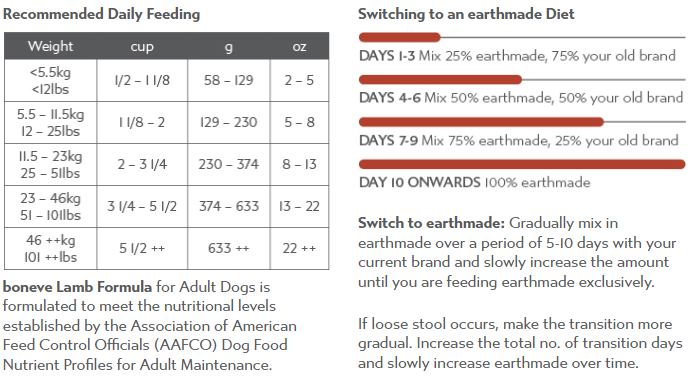696x377 pixels.
Task: Click the Day 10 Onwards full progress bar
Action: pyautogui.click(x=522, y=164)
